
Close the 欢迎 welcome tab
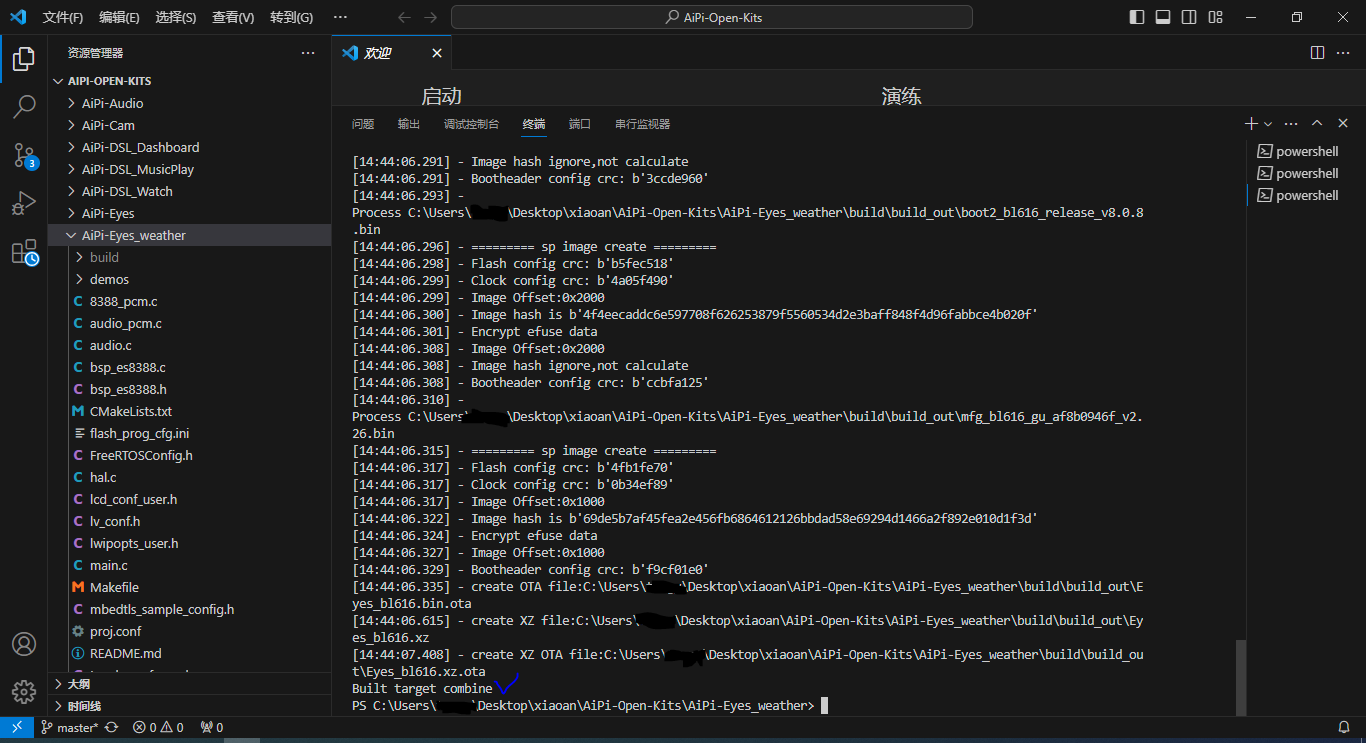coord(437,53)
